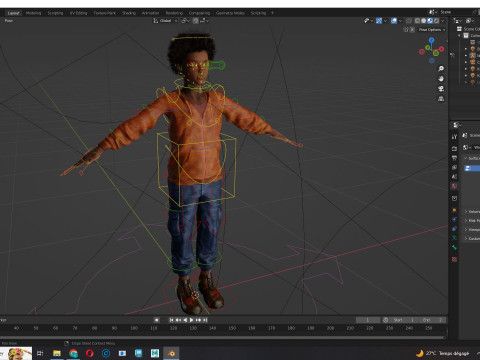Screen dimensions: 480x360
Task: Open the Sculpting workspace tab
Action: [x=55, y=13]
